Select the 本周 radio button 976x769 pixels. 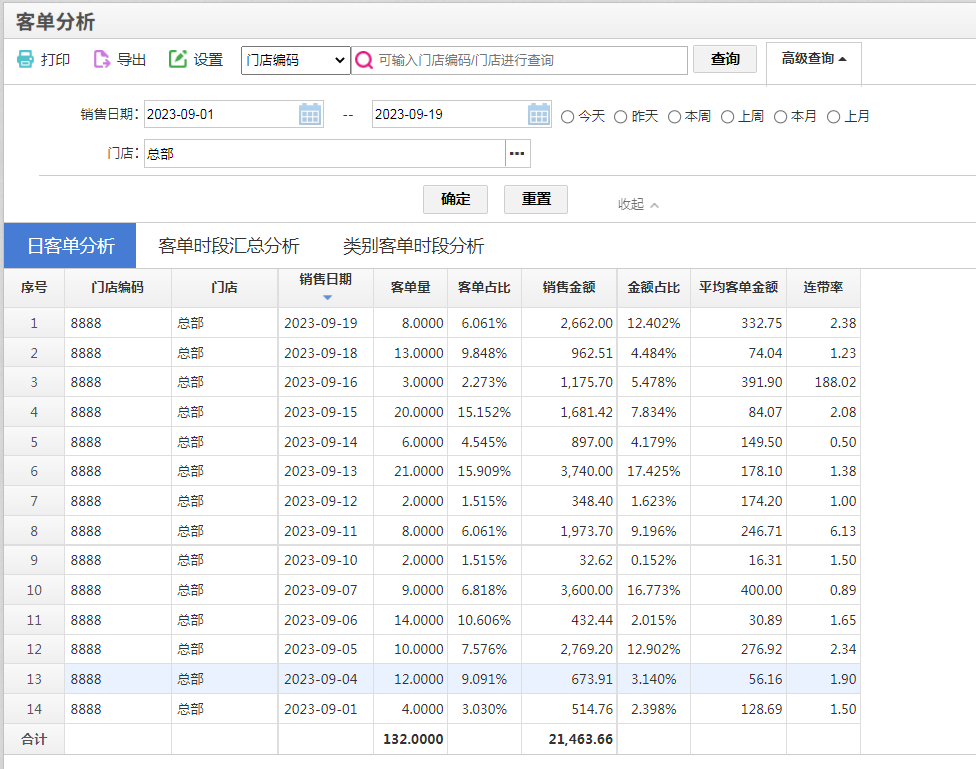pos(674,116)
